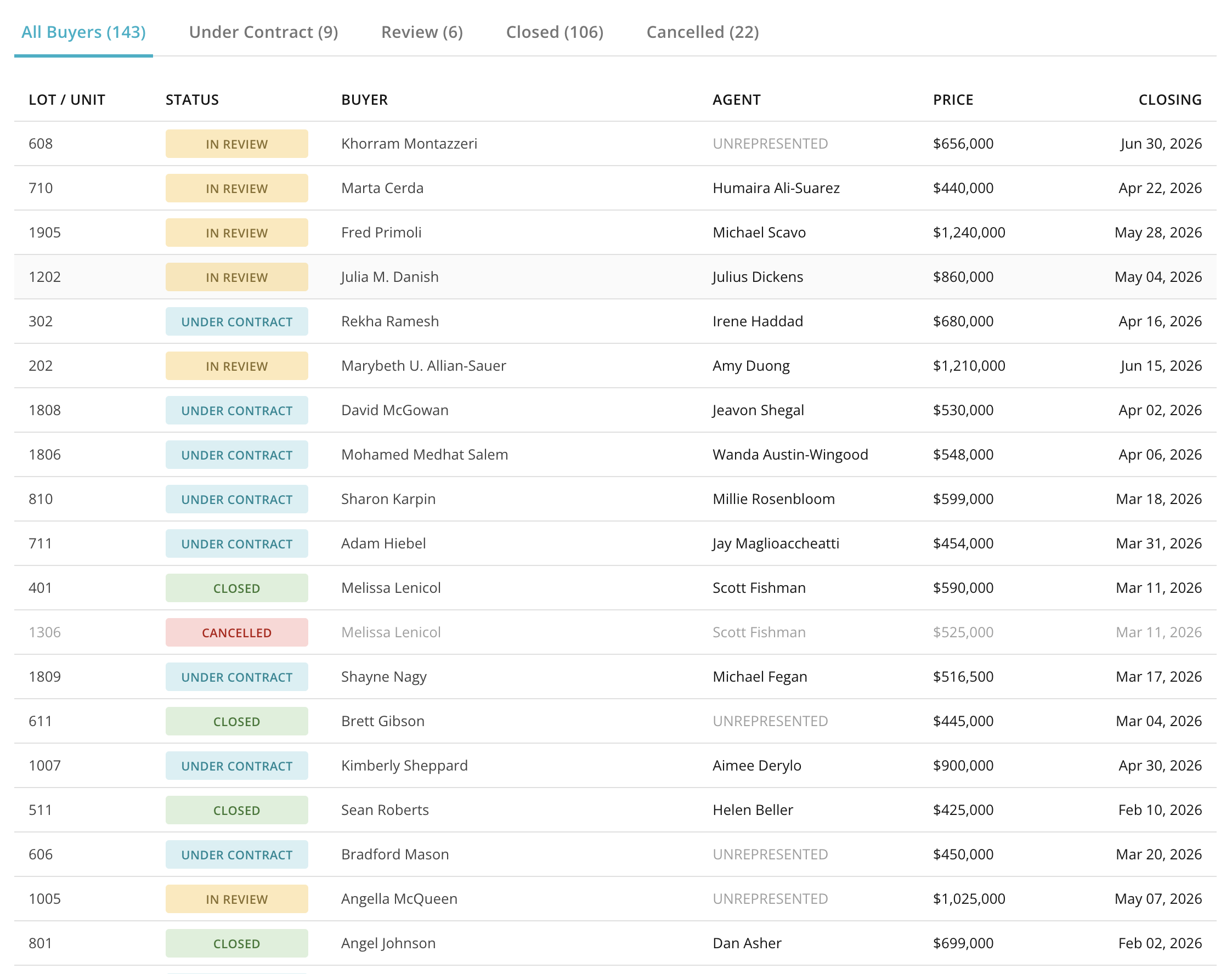
Task: Click the All Buyers (143) tab
Action: [x=83, y=32]
